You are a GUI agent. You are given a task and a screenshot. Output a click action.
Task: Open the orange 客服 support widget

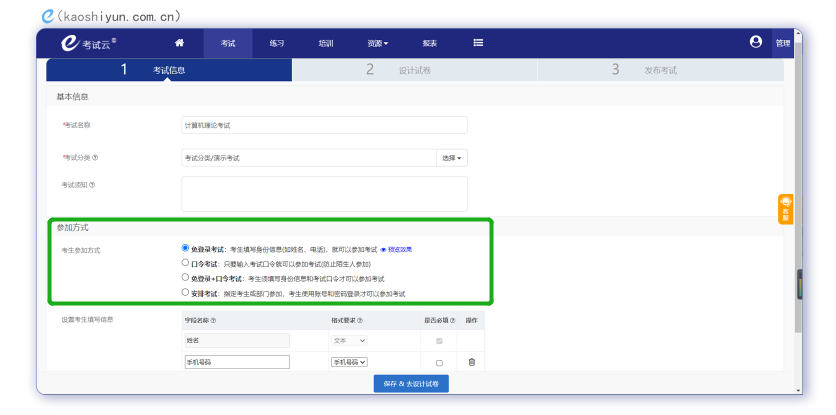pos(785,209)
